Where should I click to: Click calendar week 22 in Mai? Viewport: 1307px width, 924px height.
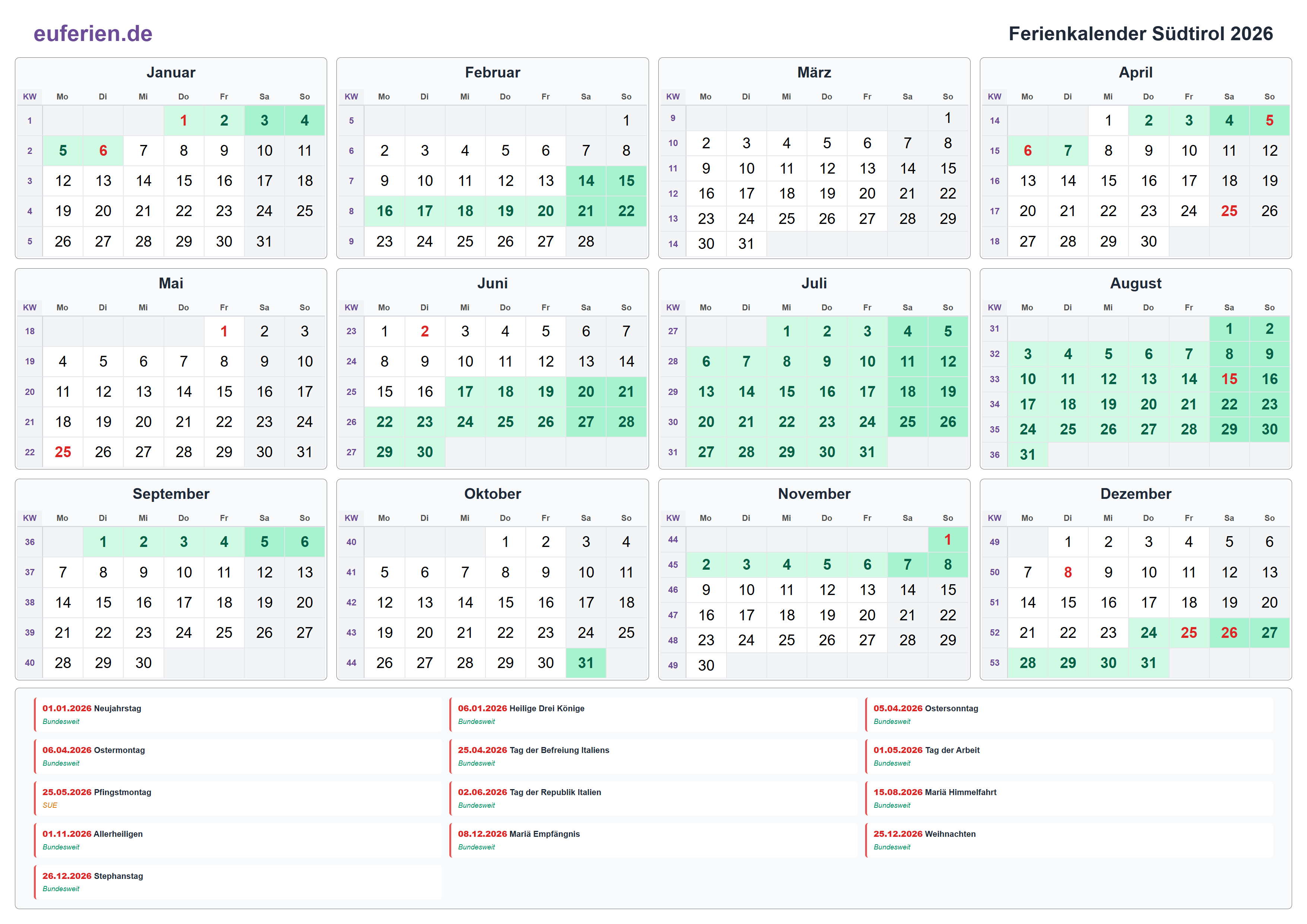pos(29,452)
